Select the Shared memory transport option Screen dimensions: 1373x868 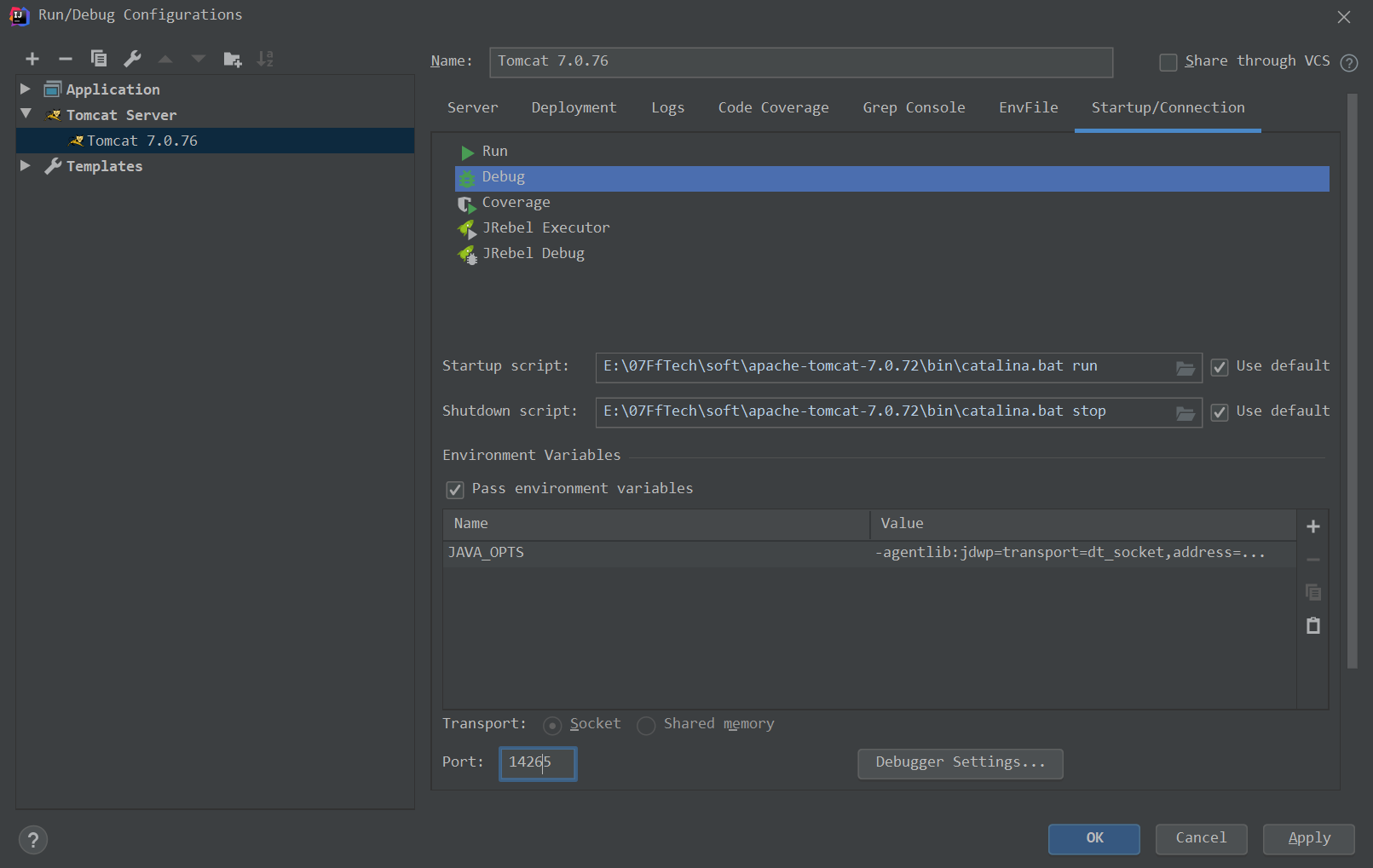click(x=646, y=725)
